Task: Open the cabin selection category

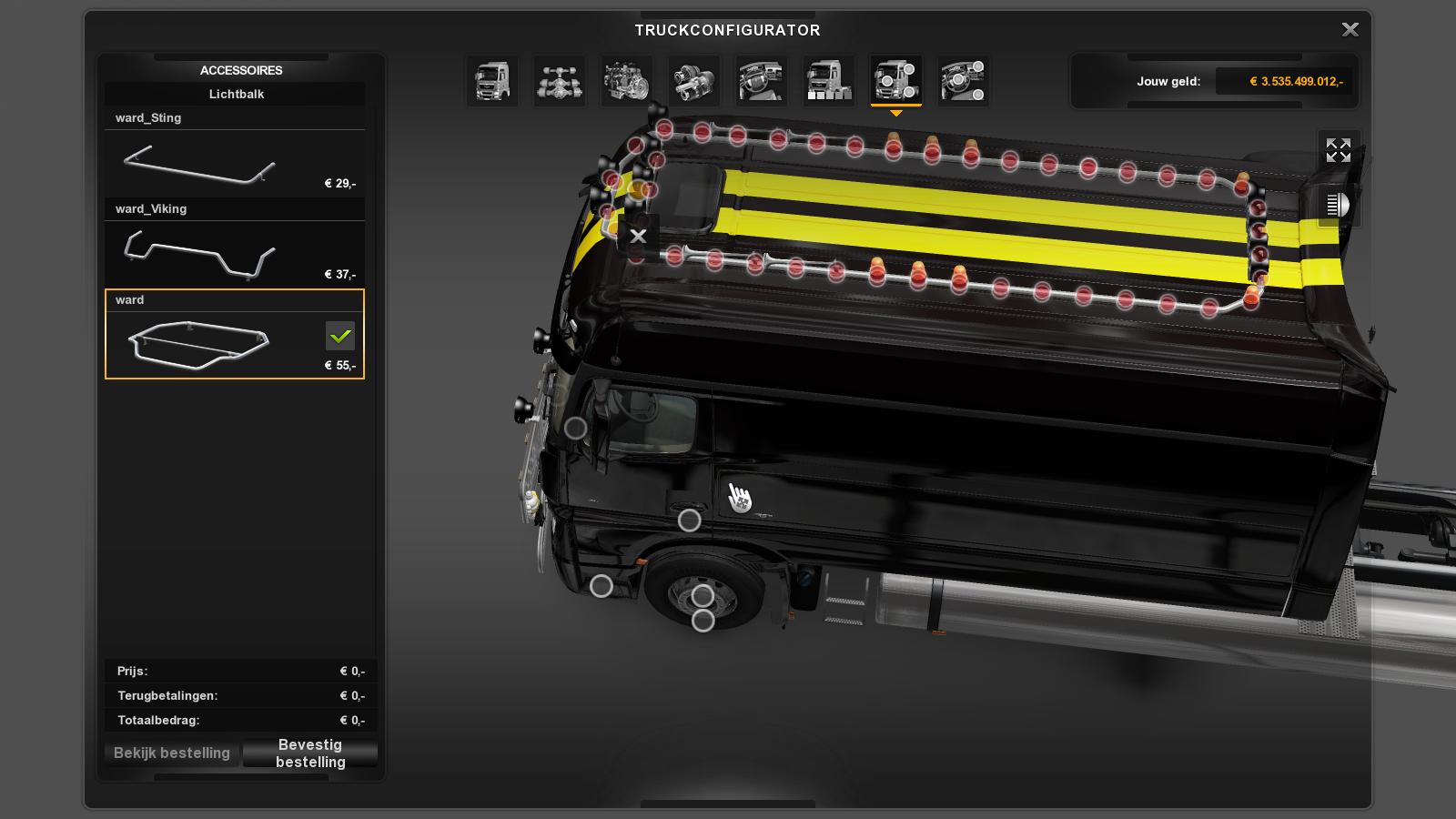Action: pyautogui.click(x=492, y=81)
